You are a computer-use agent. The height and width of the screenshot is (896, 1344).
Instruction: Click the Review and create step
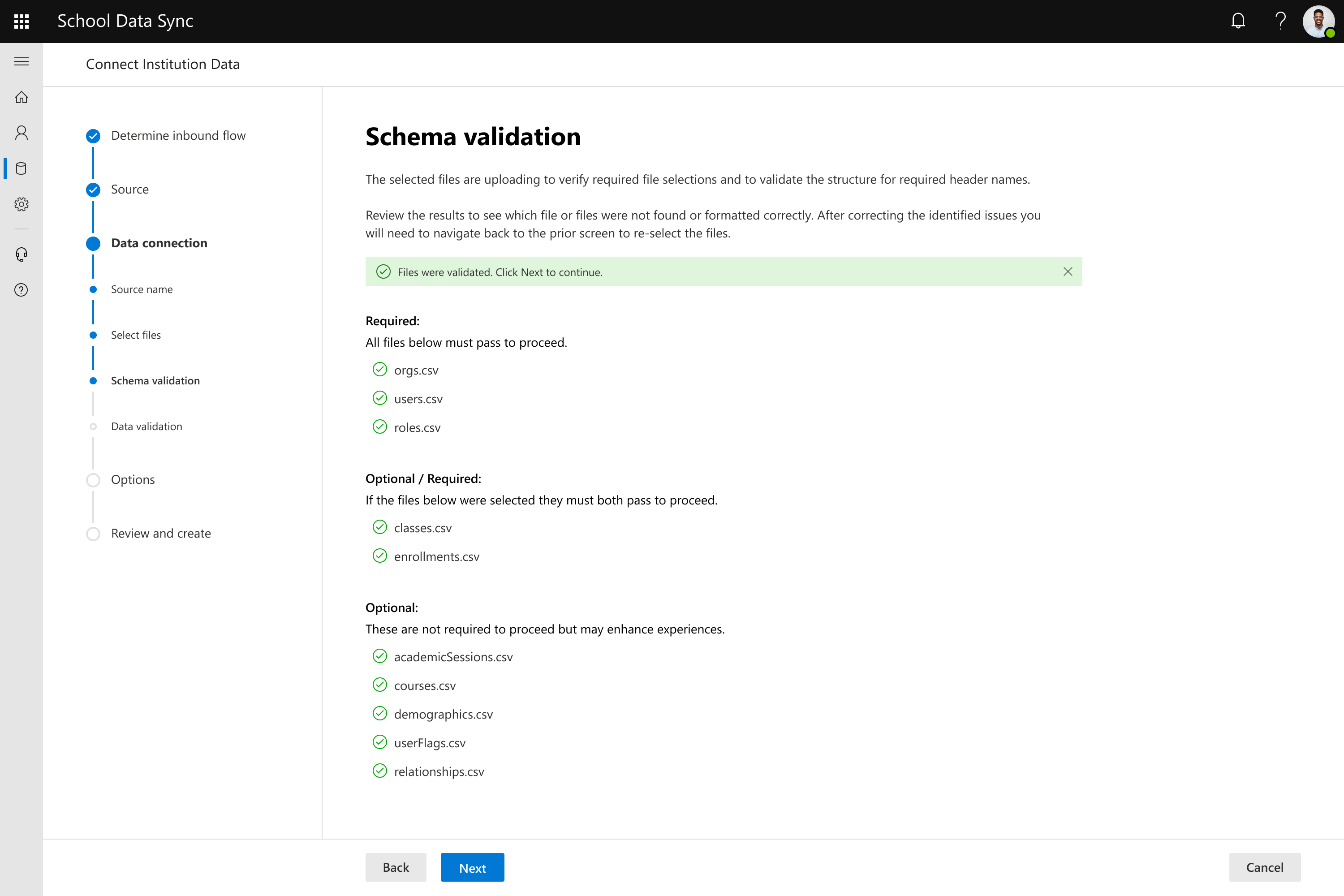tap(160, 533)
